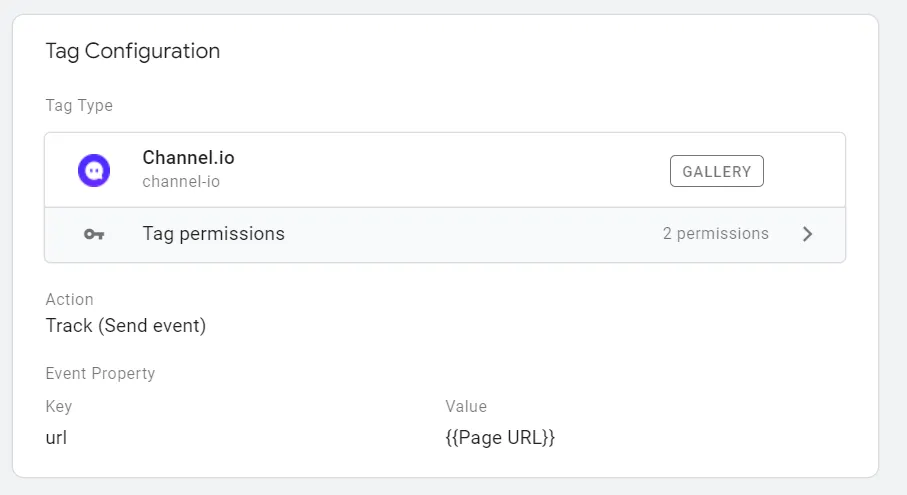
Task: Click the Tag Type label
Action: click(x=79, y=106)
